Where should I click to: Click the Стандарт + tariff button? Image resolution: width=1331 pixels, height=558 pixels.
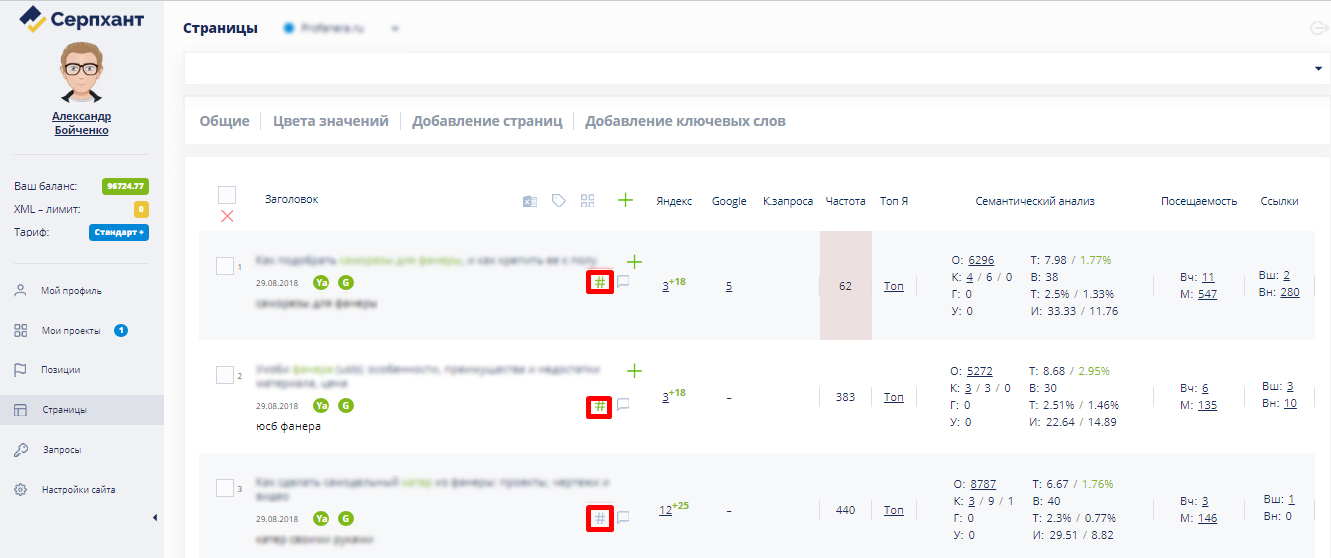(119, 233)
